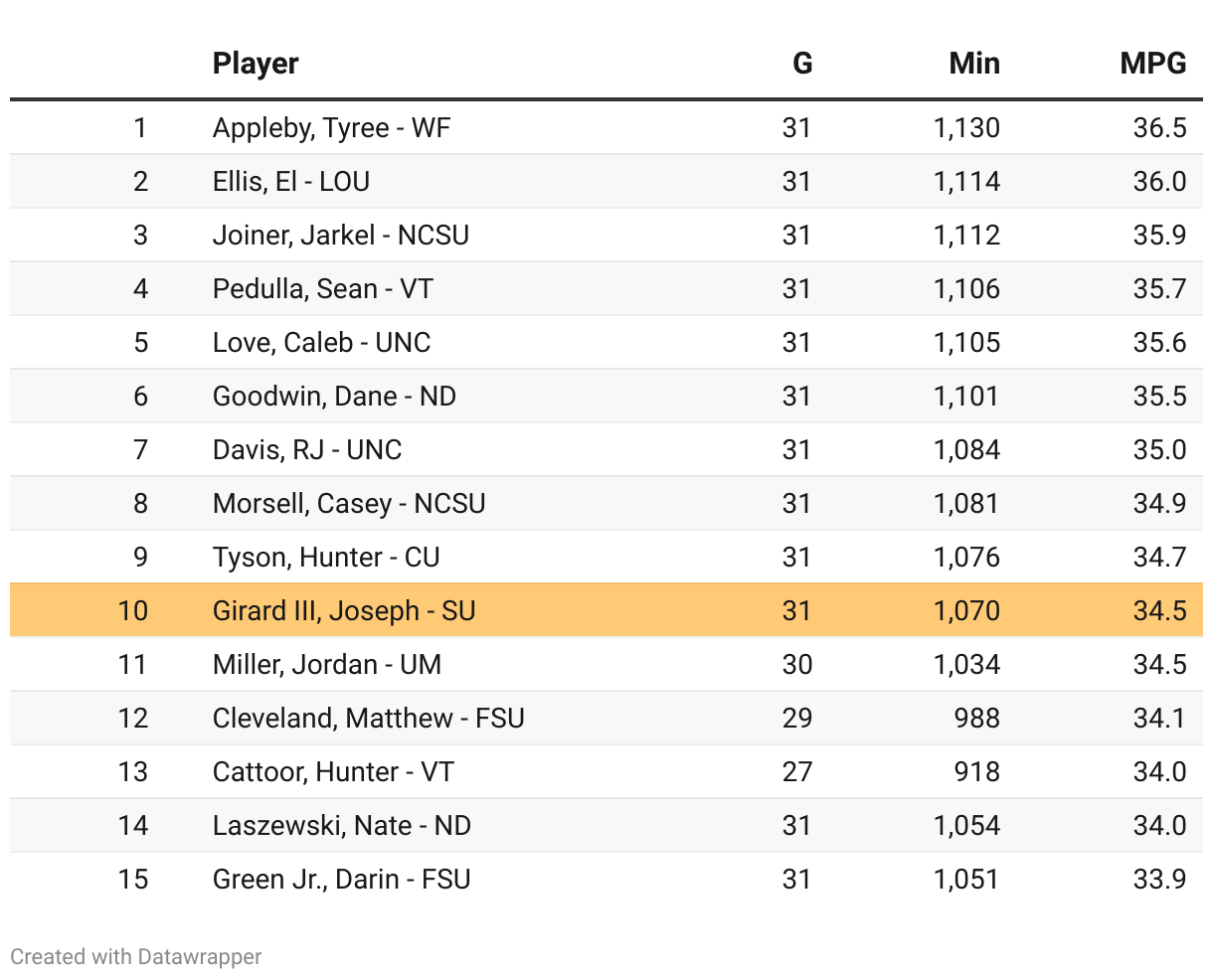The image size is (1213, 980).
Task: Click the G column header
Action: tap(802, 64)
